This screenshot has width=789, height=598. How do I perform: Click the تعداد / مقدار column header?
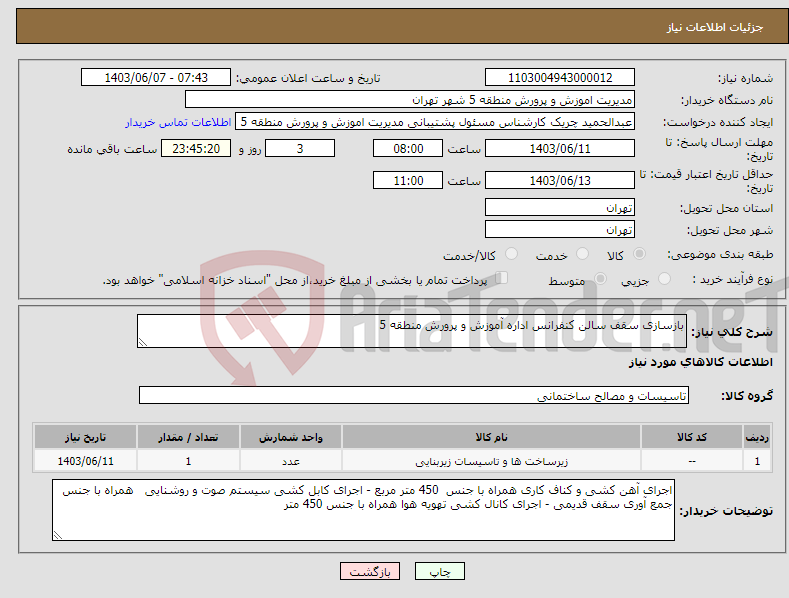tap(188, 437)
